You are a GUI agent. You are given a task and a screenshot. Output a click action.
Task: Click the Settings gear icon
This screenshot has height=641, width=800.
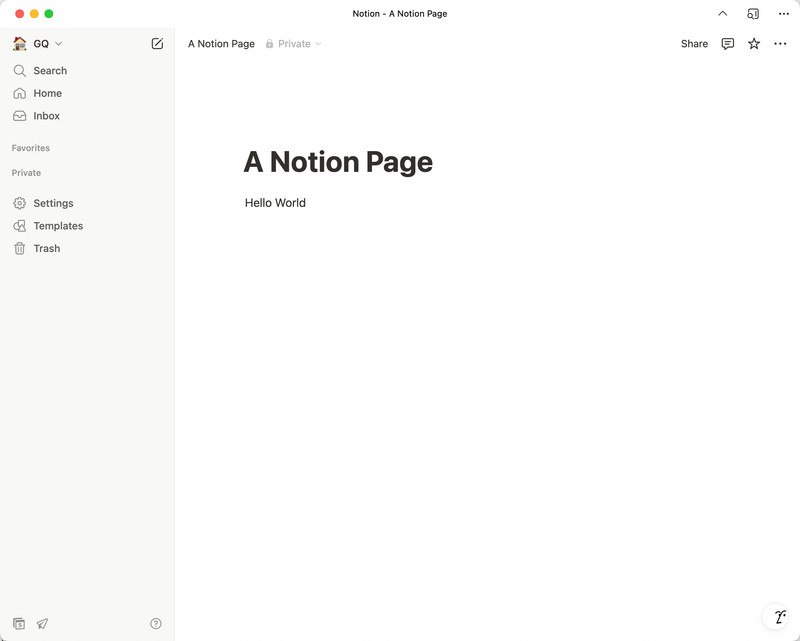[x=19, y=203]
